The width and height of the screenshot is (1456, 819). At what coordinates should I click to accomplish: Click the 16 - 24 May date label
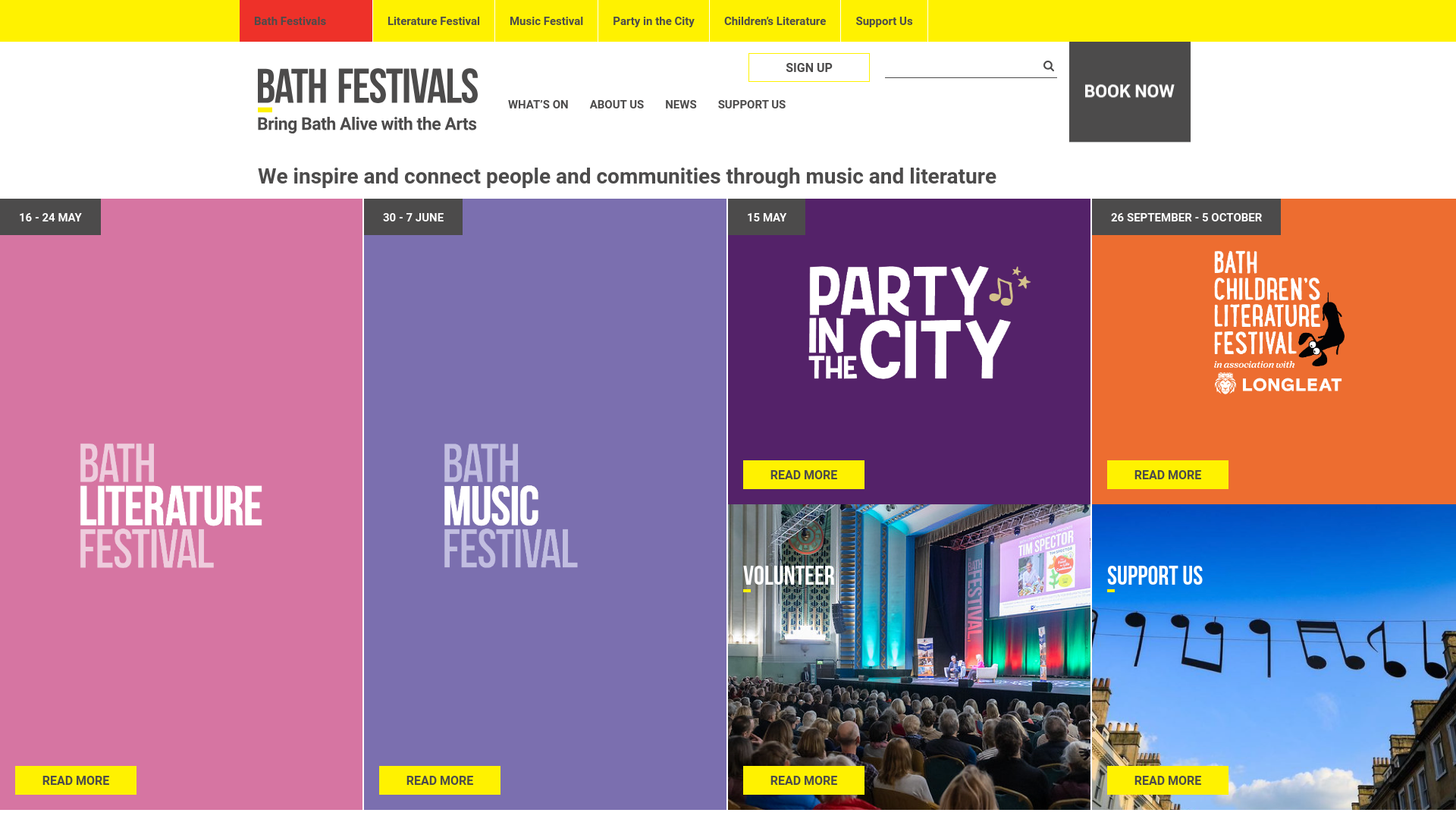[50, 217]
